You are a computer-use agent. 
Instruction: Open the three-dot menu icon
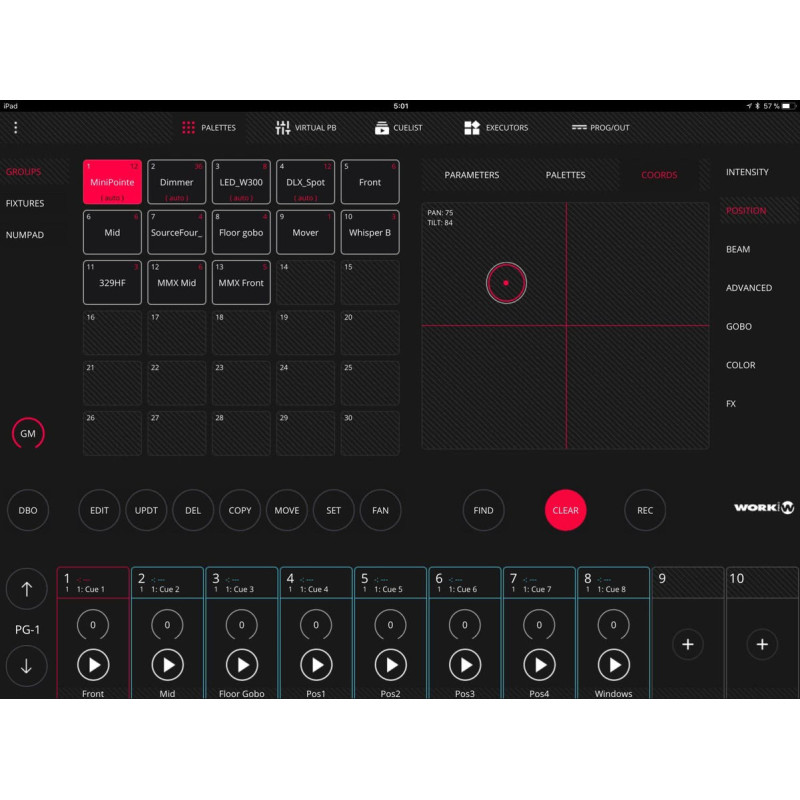15,128
